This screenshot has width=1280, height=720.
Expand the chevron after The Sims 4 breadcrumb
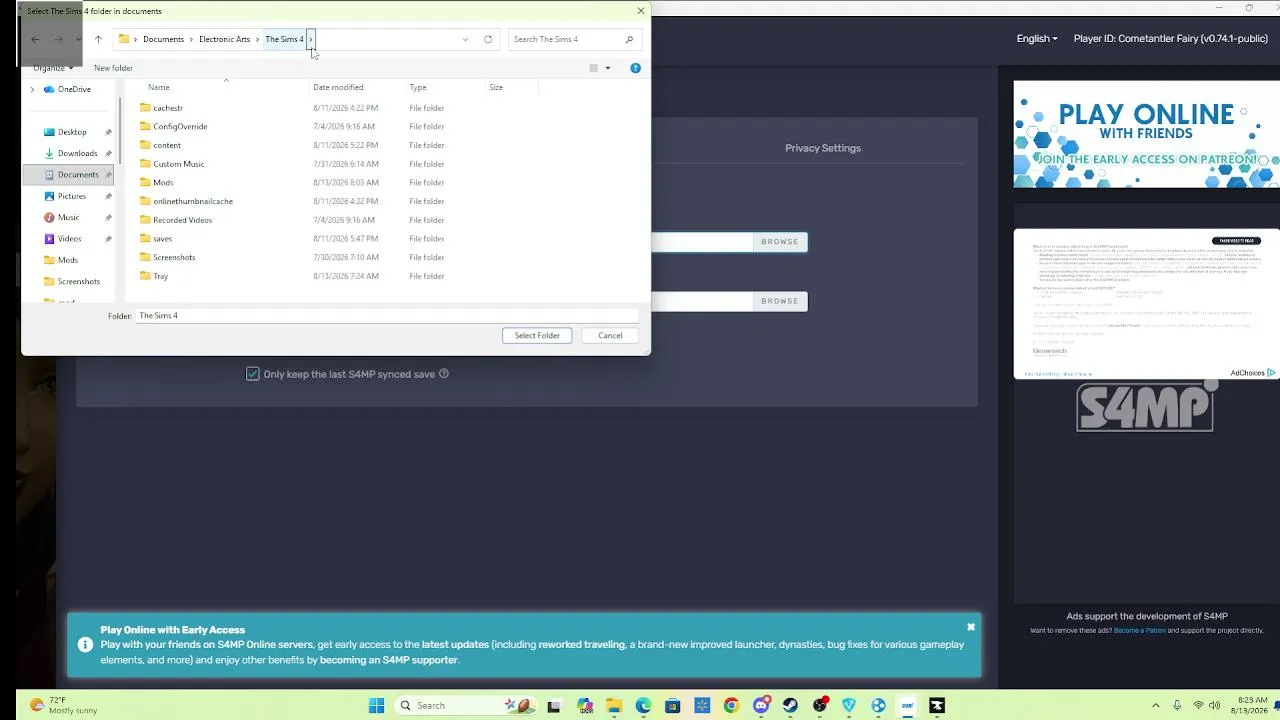point(311,39)
